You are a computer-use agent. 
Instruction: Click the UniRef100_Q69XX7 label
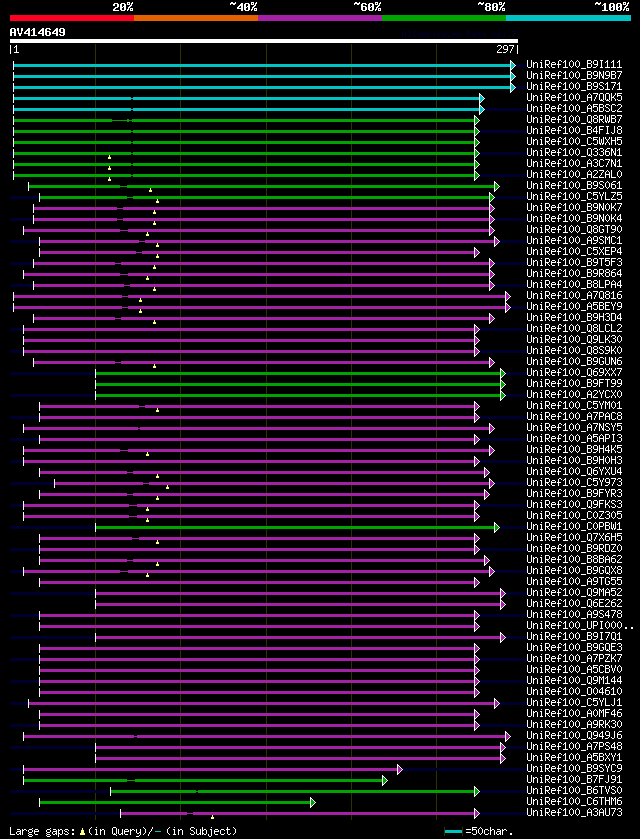coord(574,373)
